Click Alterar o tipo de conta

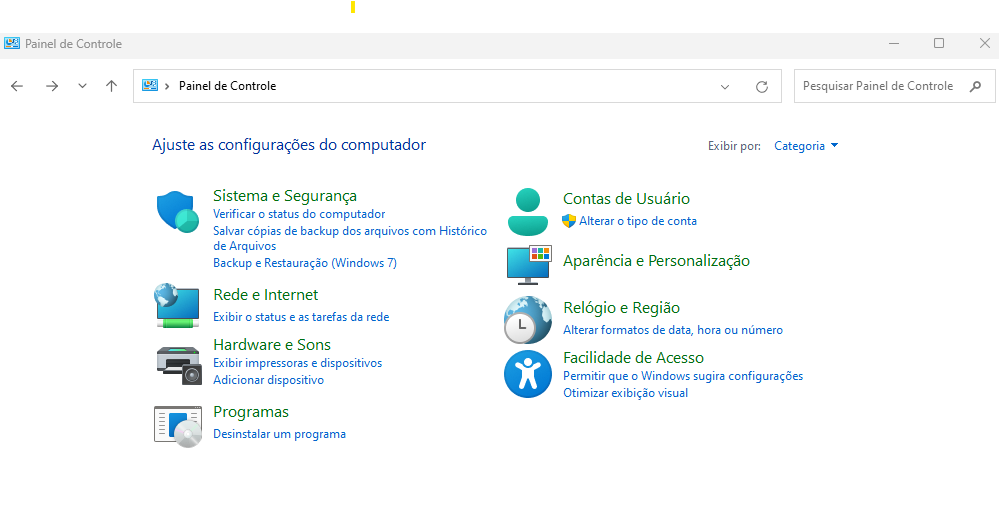point(637,221)
